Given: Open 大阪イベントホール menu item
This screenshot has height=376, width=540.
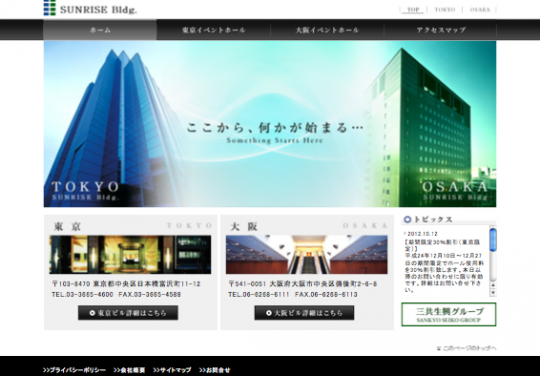Looking at the screenshot, I should [327, 30].
